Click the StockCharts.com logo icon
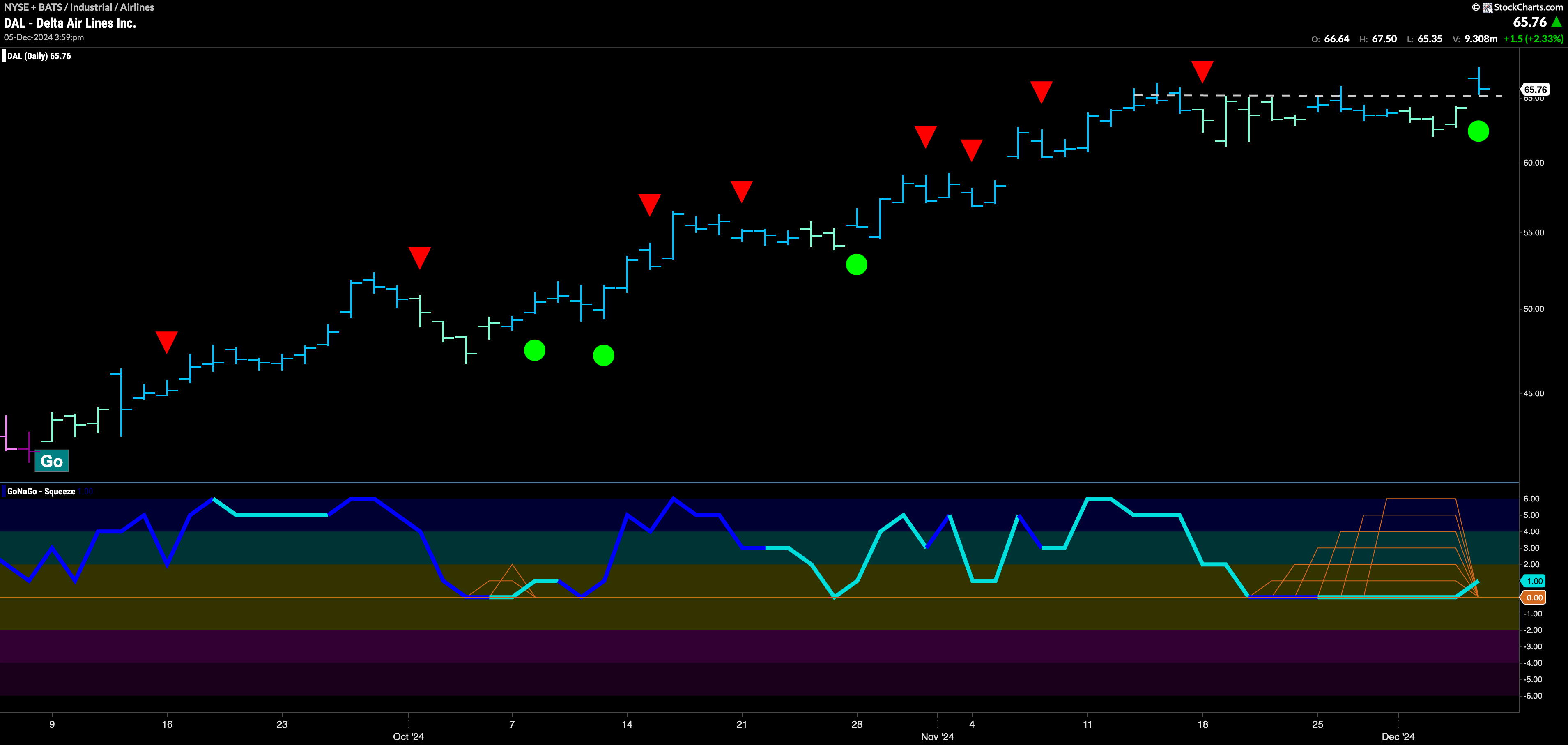 (1487, 7)
